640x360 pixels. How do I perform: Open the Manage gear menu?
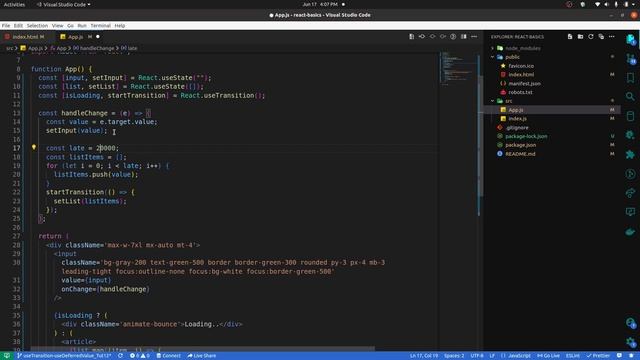pyautogui.click(x=631, y=342)
